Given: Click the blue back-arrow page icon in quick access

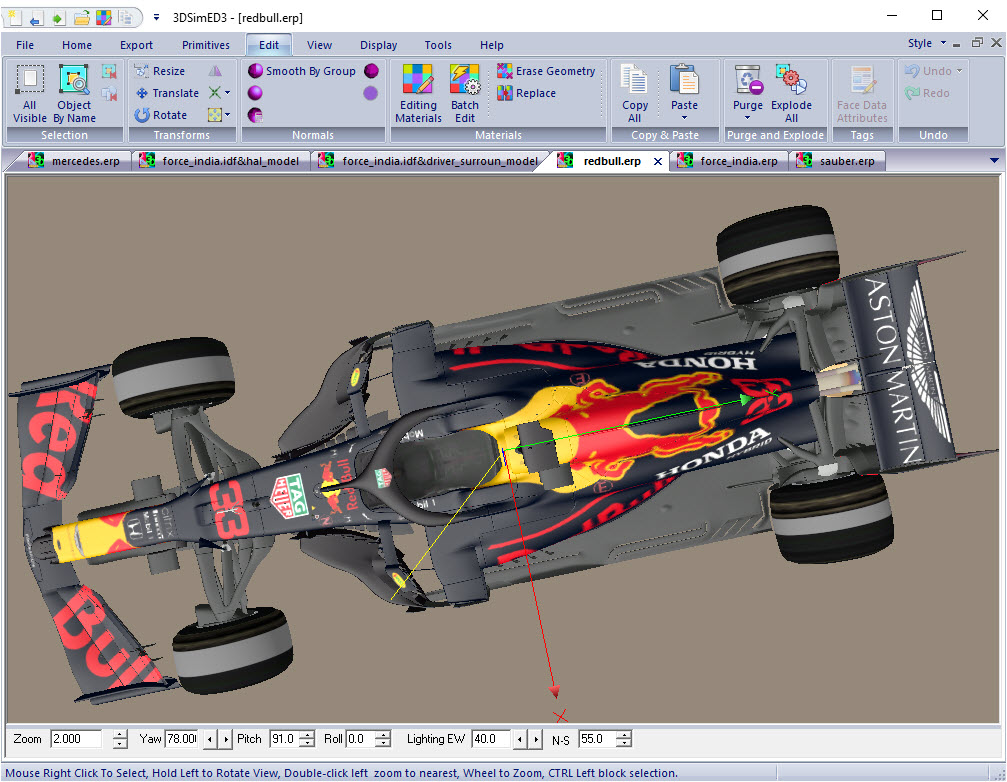Looking at the screenshot, I should (x=36, y=18).
